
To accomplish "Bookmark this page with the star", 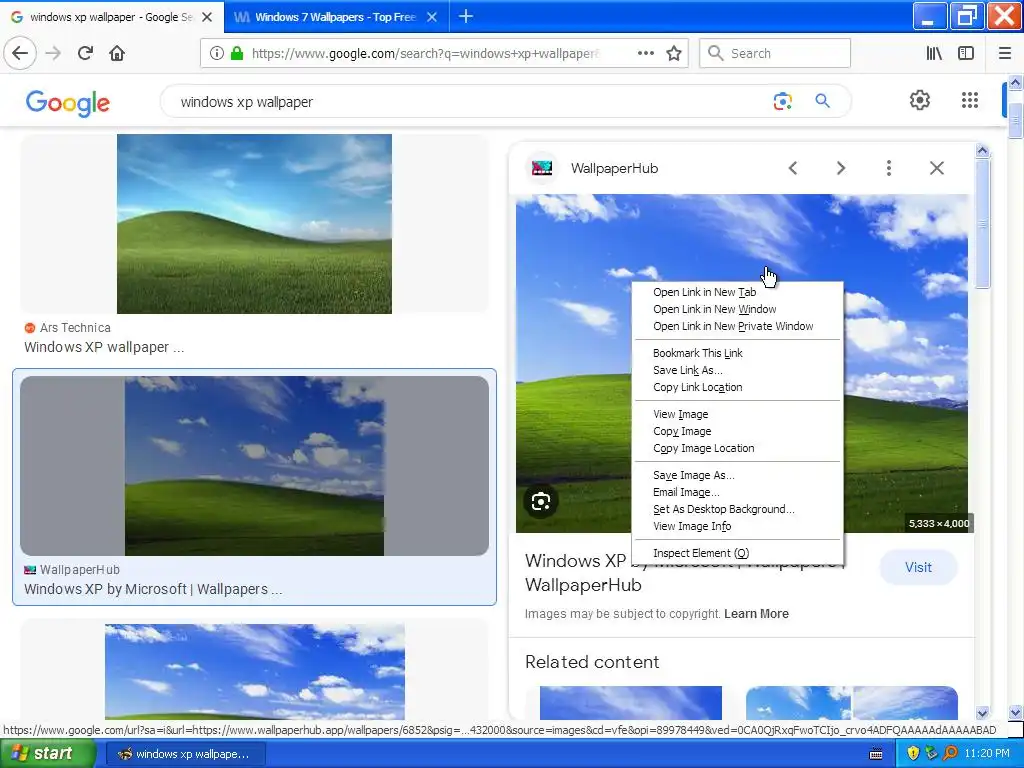I will [674, 53].
